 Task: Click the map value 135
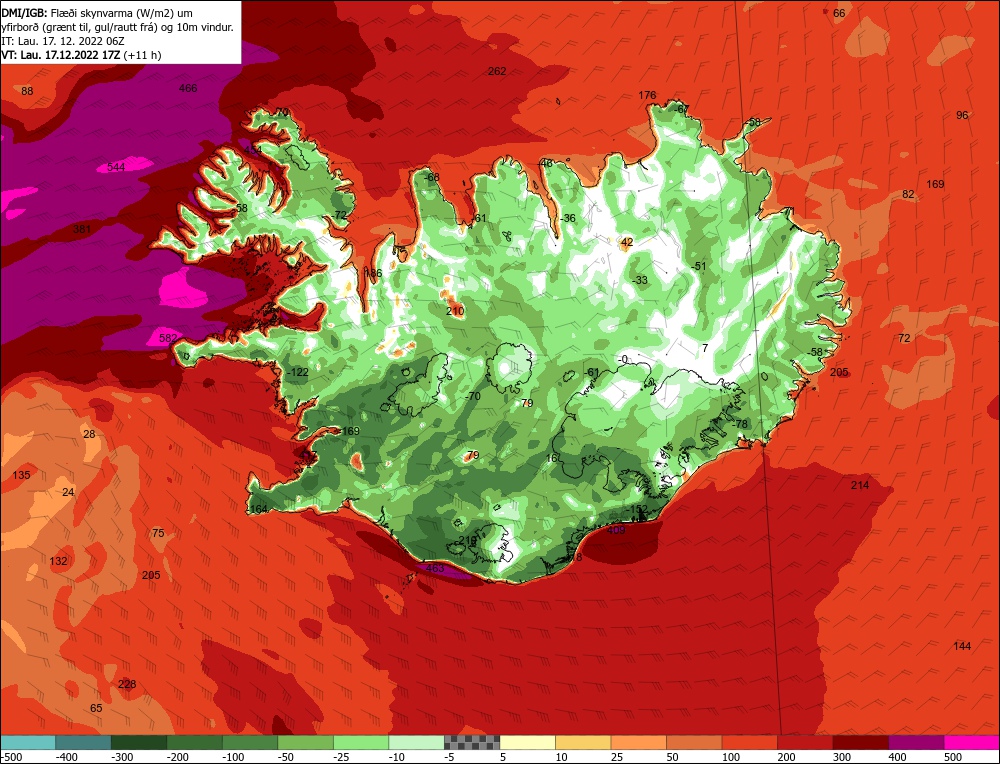click(x=21, y=475)
